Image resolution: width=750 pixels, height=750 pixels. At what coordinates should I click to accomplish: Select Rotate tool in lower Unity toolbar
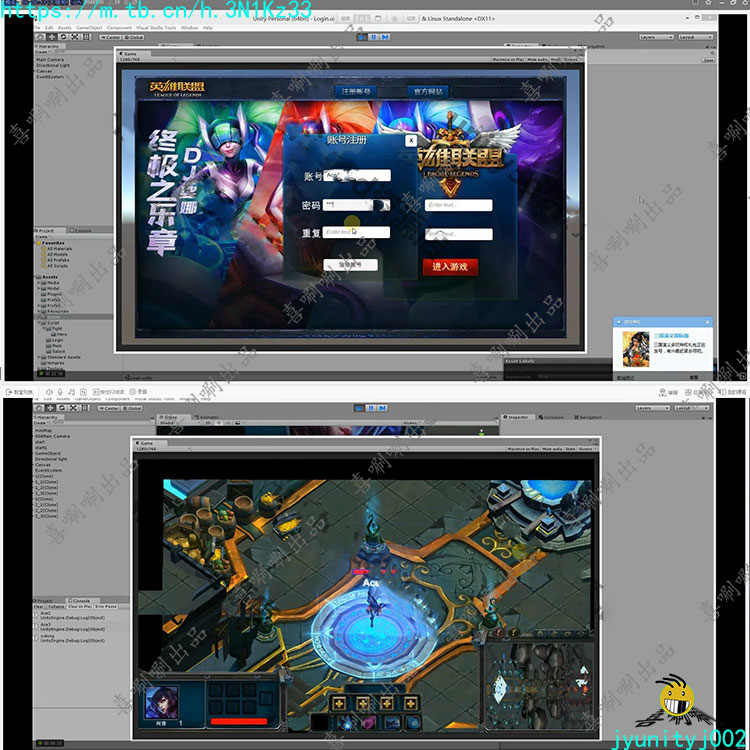63,408
